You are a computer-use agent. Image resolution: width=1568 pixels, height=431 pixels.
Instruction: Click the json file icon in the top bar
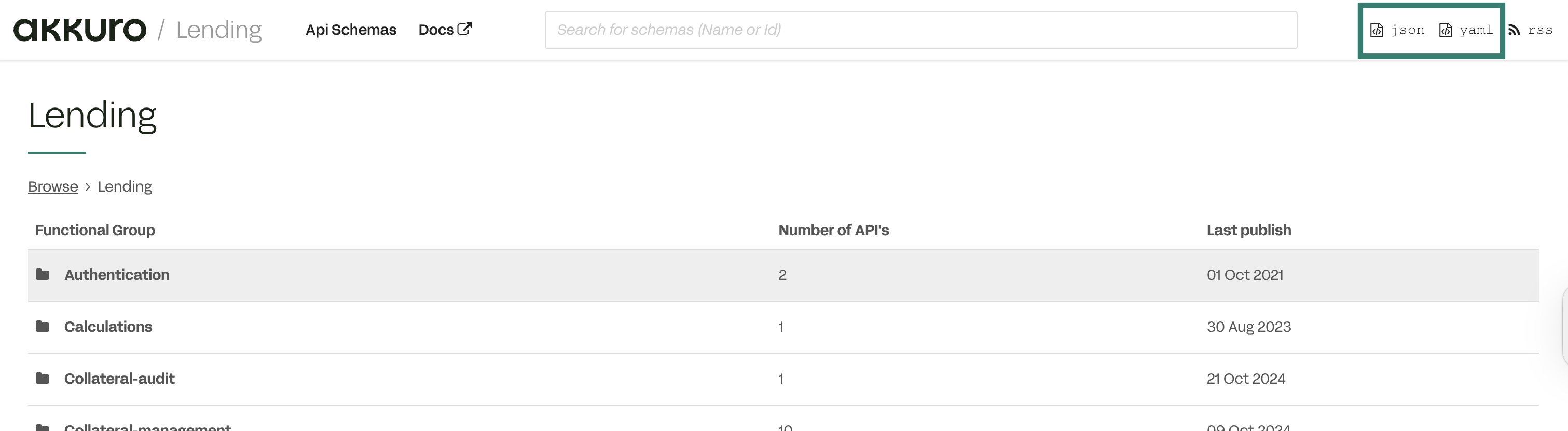[x=1378, y=29]
